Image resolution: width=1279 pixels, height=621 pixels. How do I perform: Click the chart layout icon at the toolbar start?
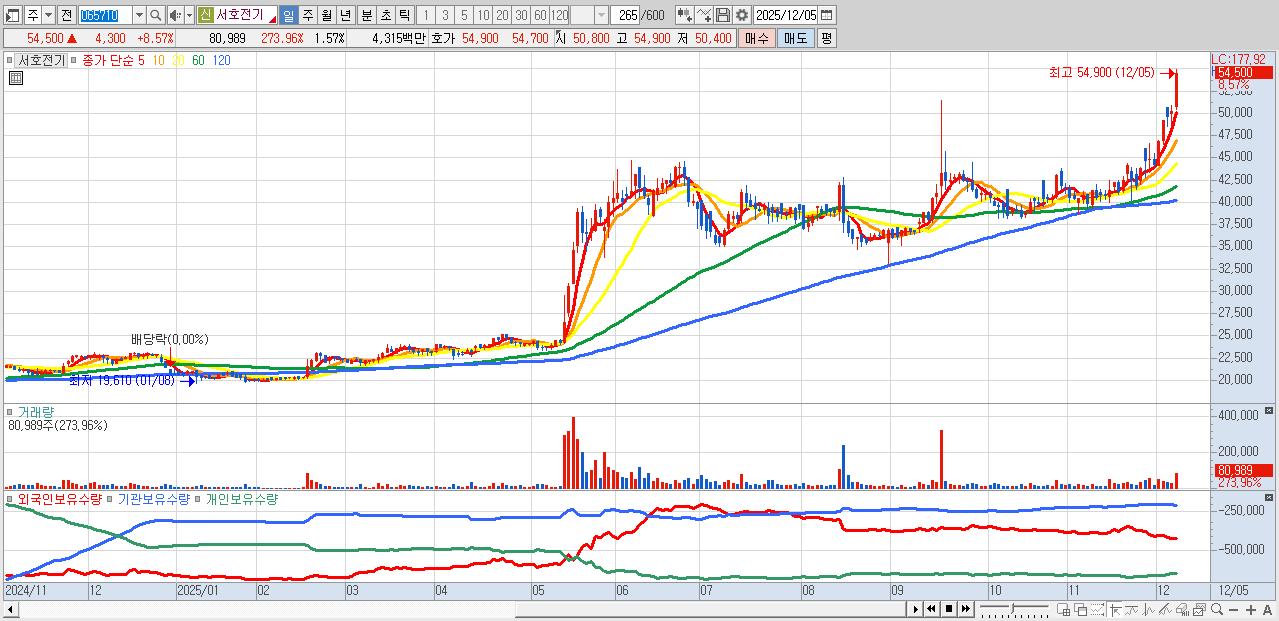12,15
